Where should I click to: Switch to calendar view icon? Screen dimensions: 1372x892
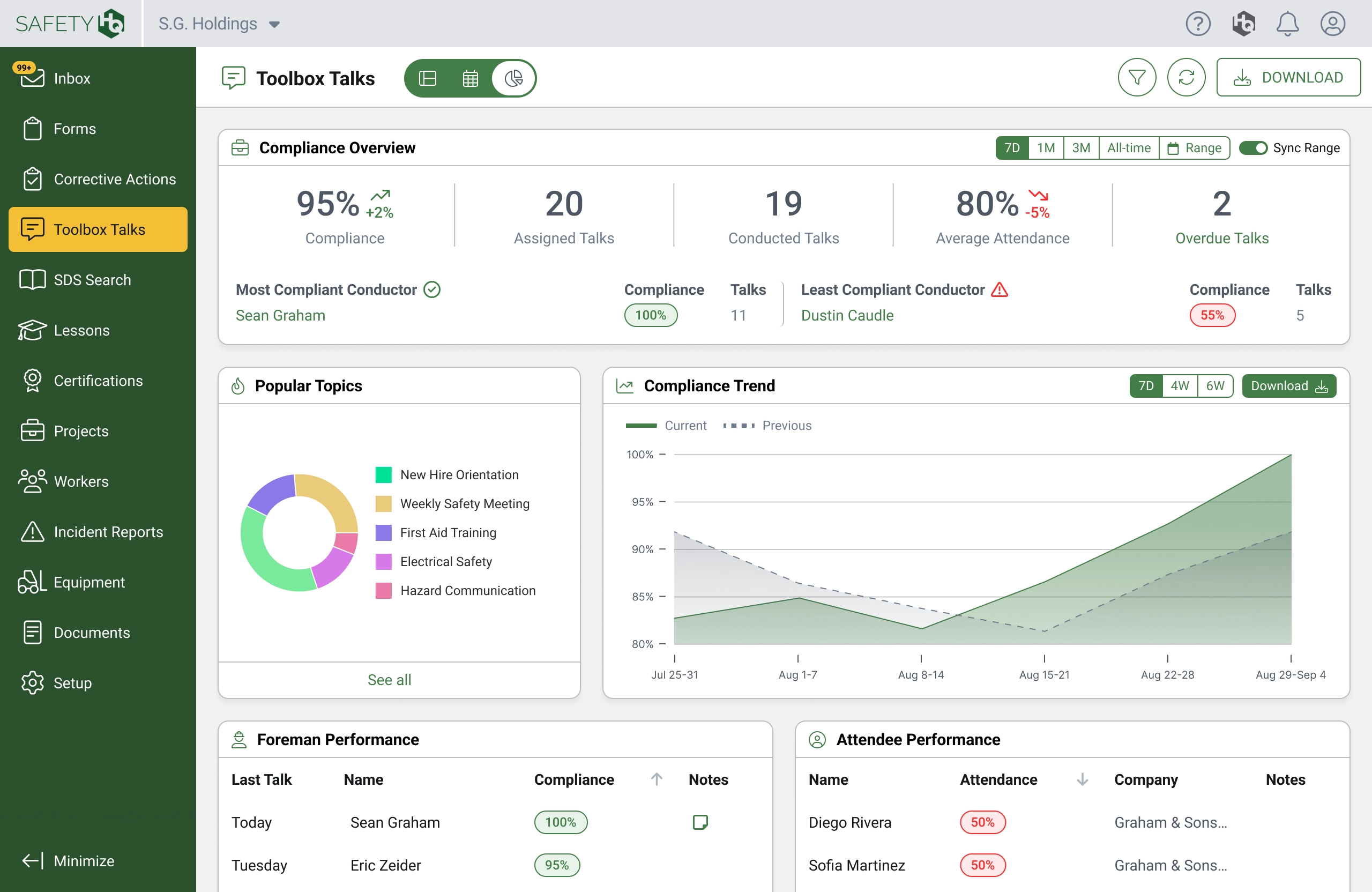click(x=471, y=78)
